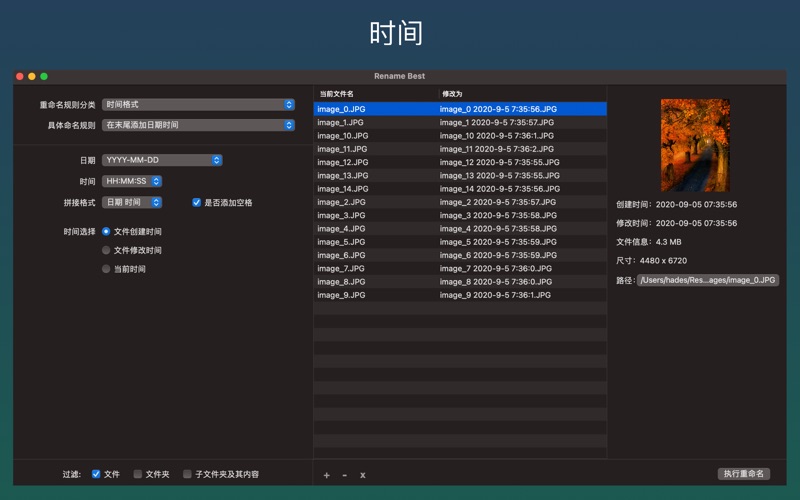Select the image_5.JPG row in list
Viewport: 800px width, 500px height.
(375, 242)
